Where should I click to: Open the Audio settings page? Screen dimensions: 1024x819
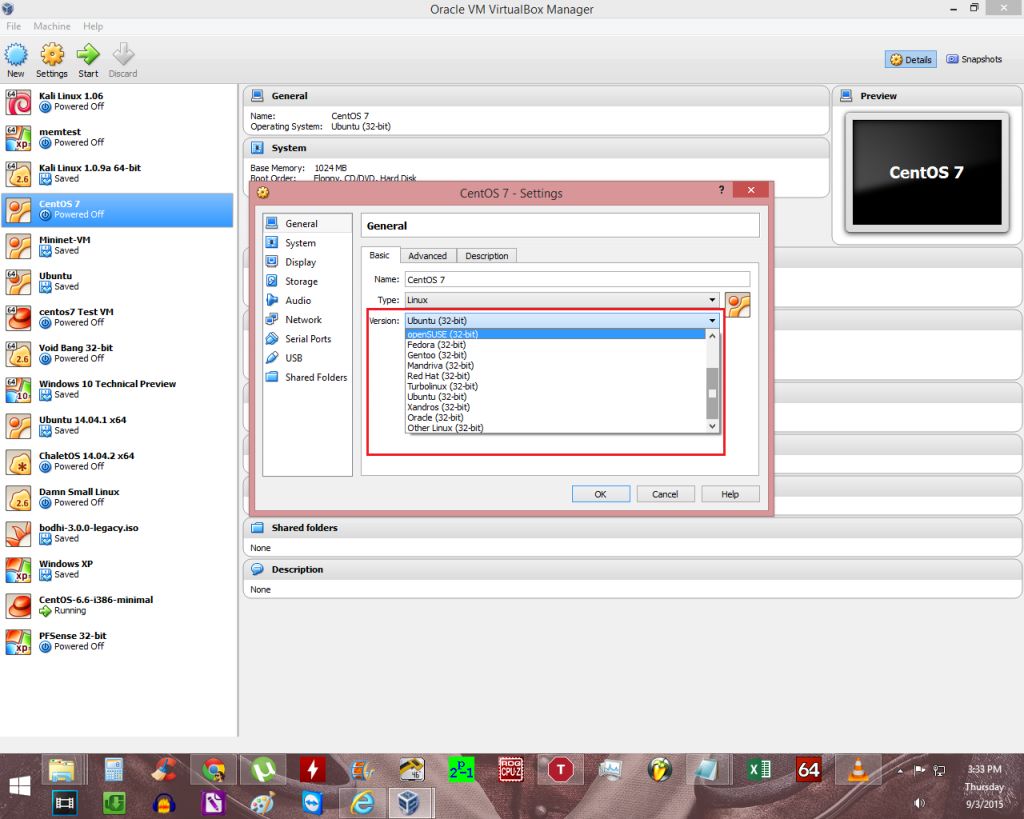point(300,300)
